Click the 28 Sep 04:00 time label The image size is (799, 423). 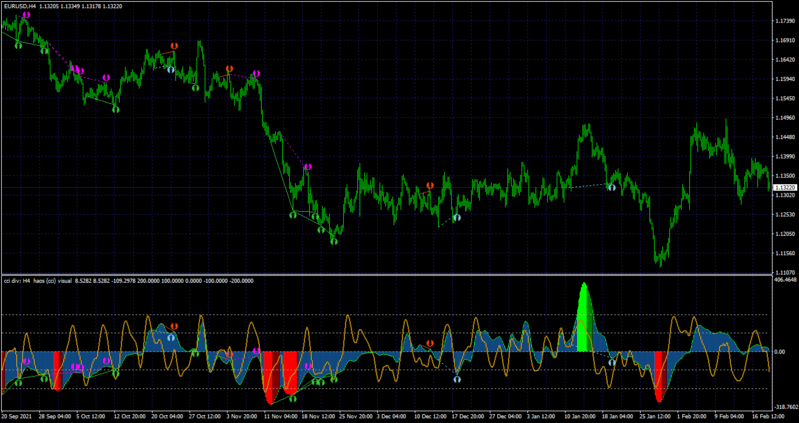[x=54, y=416]
